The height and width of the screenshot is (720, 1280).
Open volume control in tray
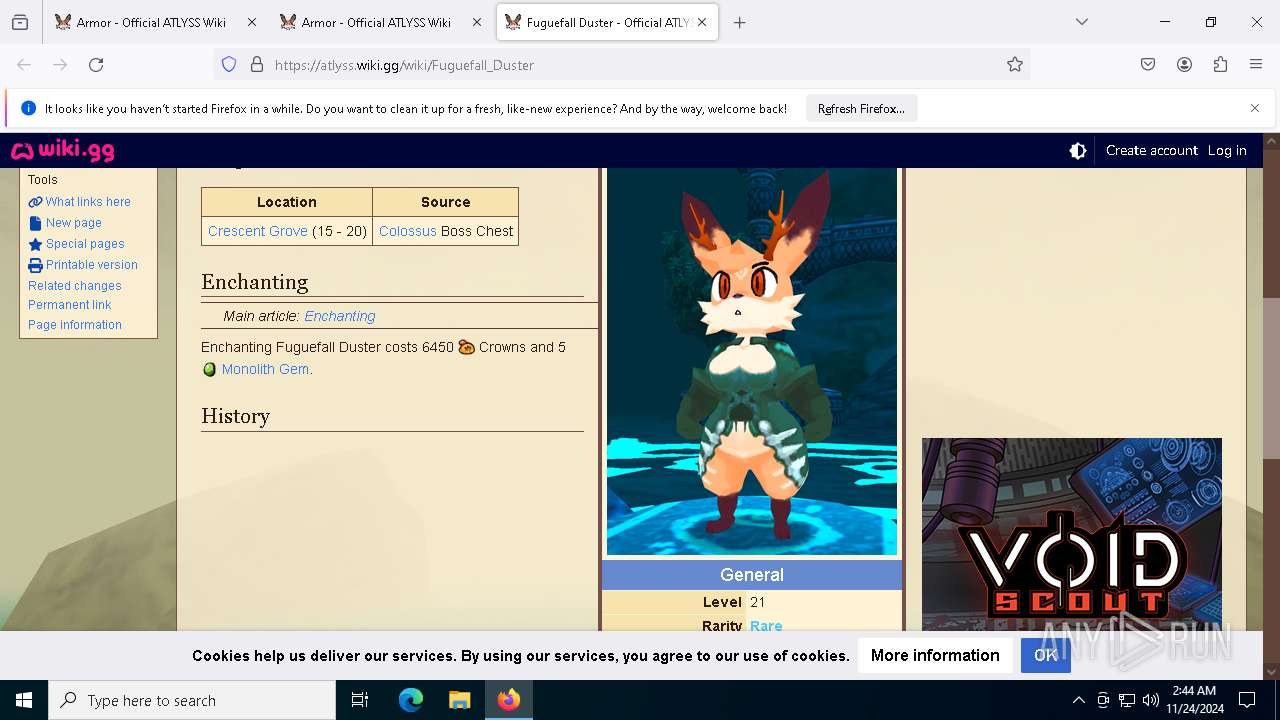(x=1150, y=700)
